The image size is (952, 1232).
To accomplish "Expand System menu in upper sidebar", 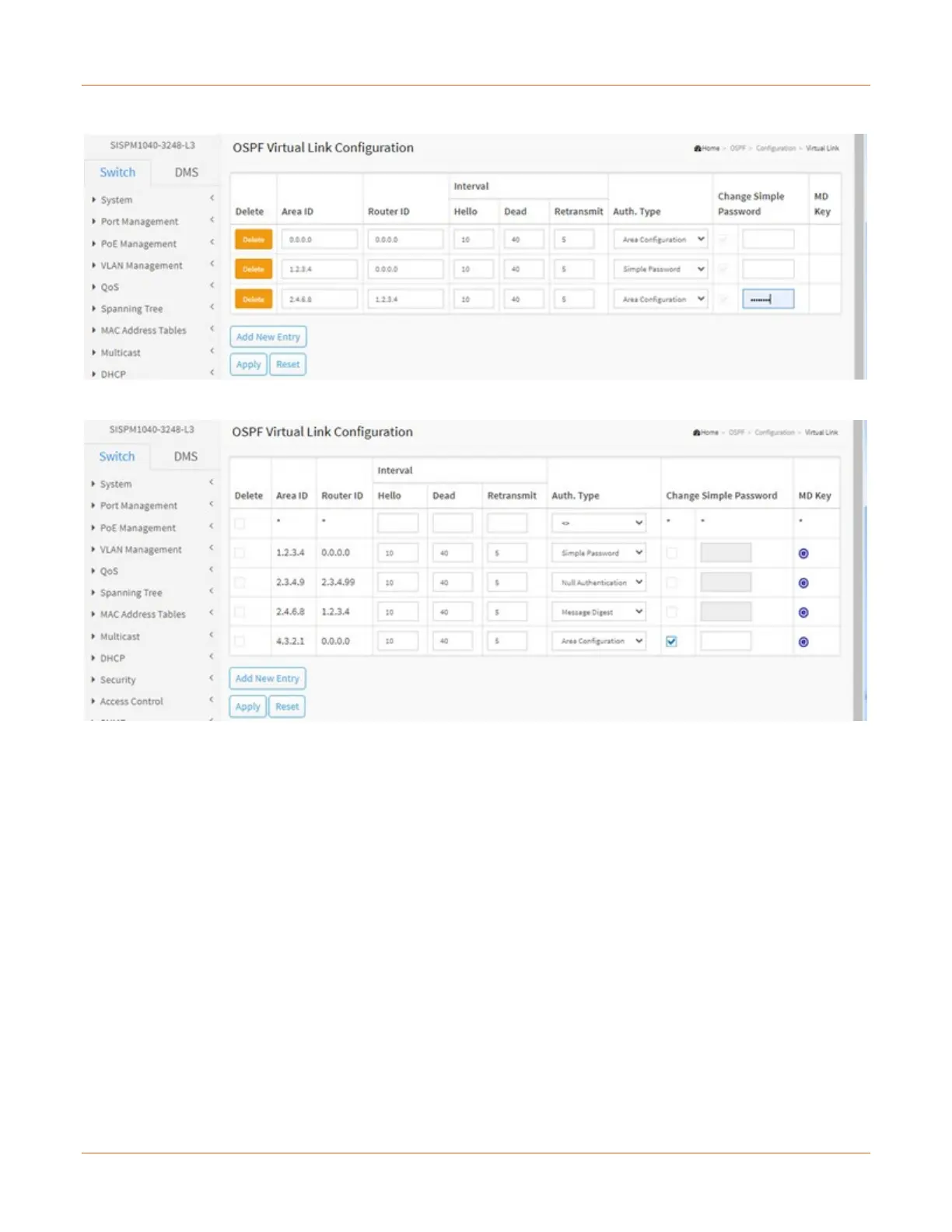I will tap(116, 200).
